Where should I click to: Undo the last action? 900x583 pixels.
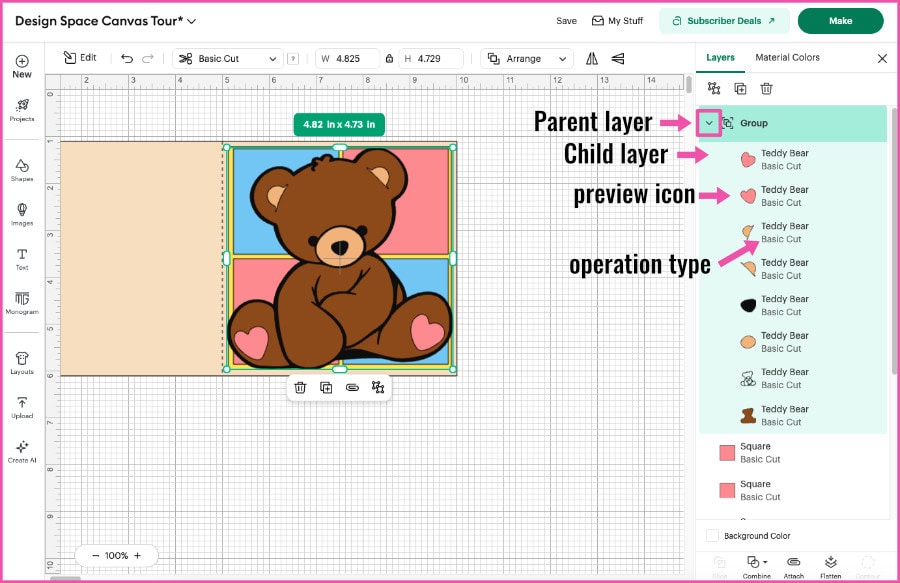(127, 59)
